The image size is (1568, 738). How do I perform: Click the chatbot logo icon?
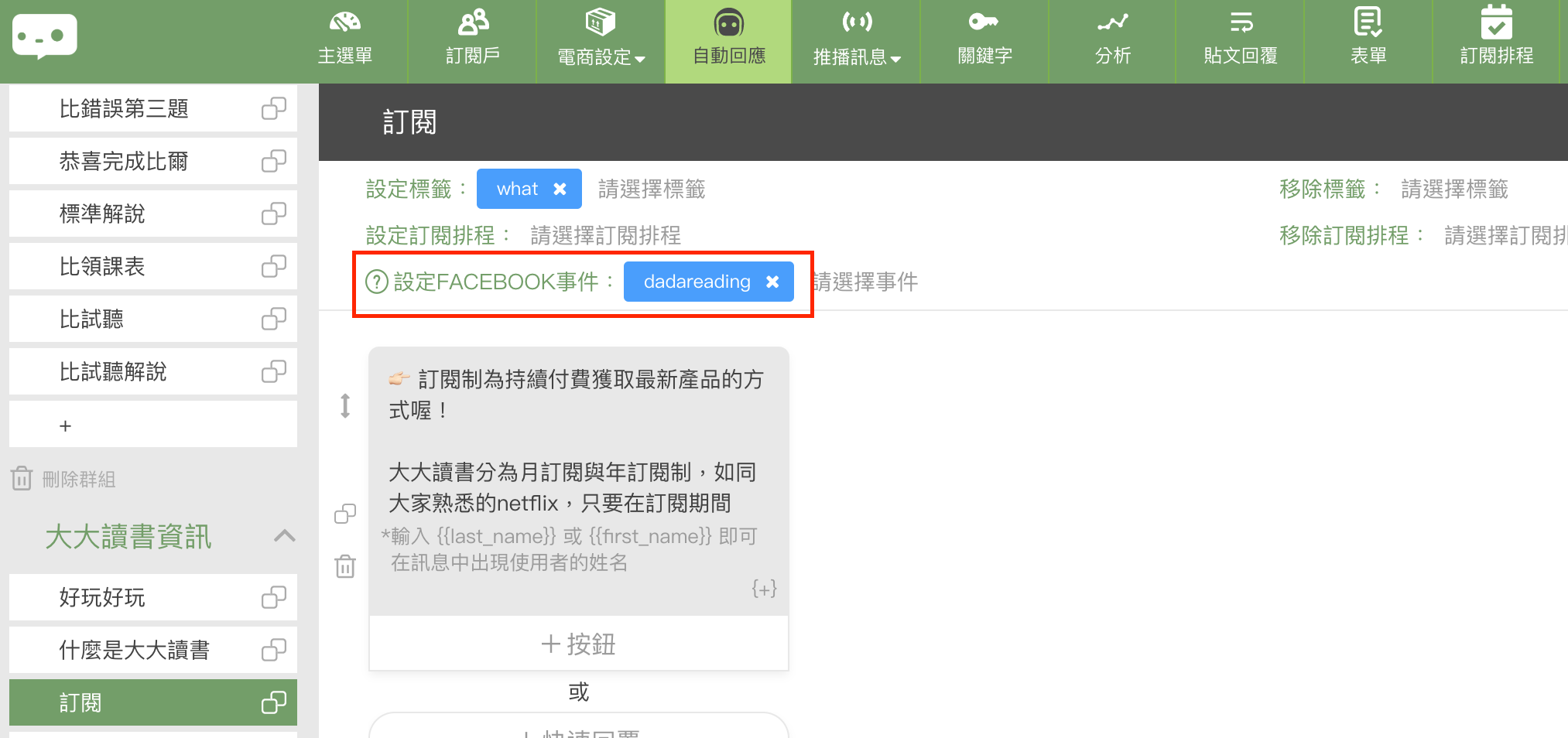pyautogui.click(x=45, y=36)
